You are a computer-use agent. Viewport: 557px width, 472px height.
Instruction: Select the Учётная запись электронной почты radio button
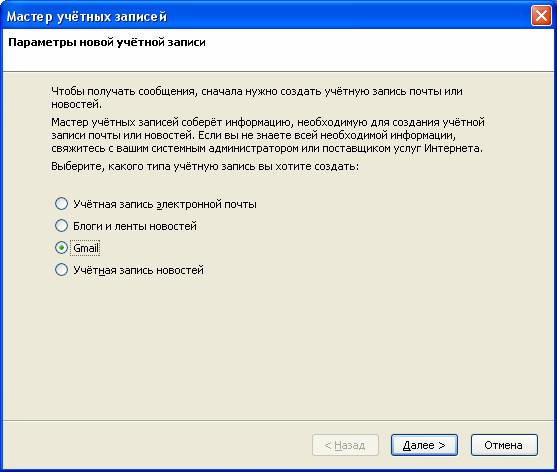click(x=61, y=204)
